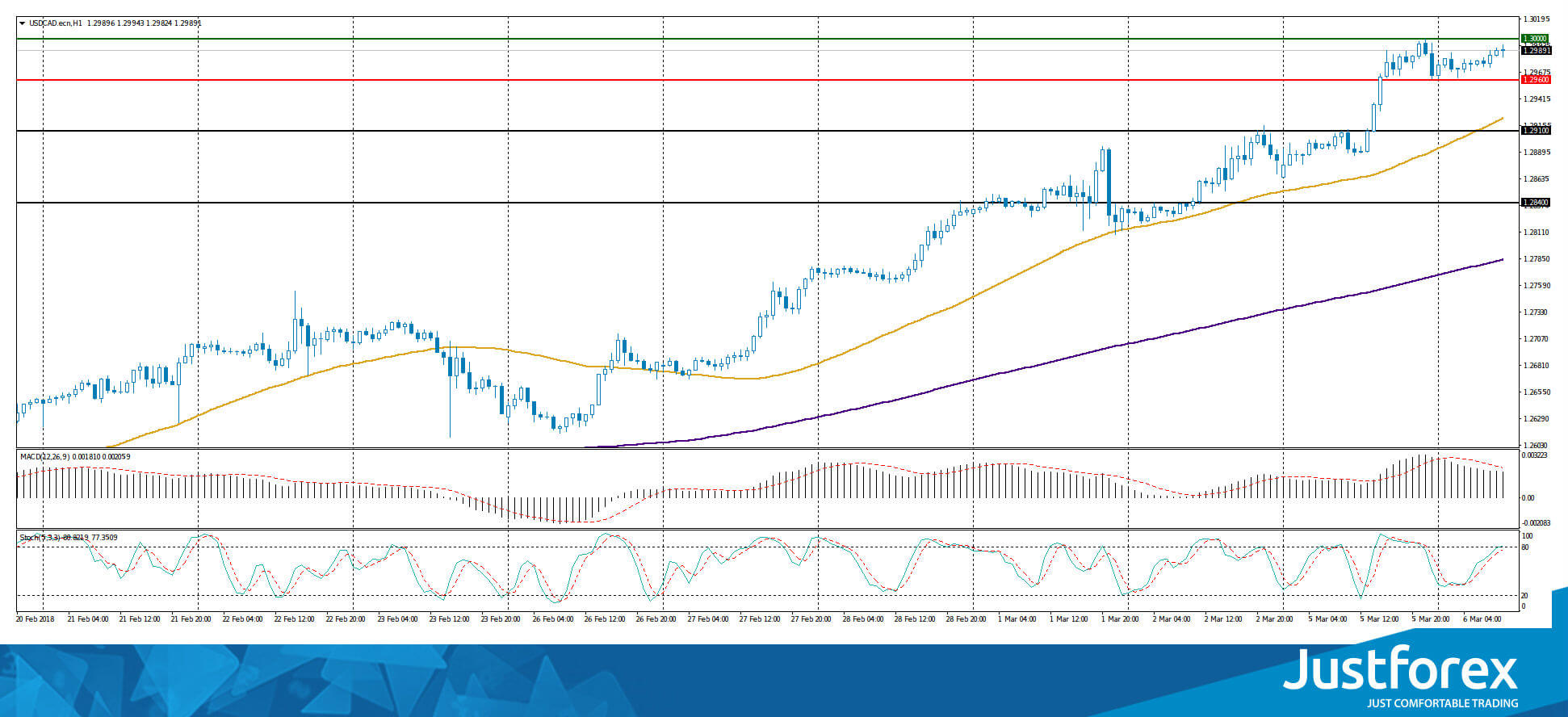Click the 1 Mar 20:00 time label
The height and width of the screenshot is (717, 1568).
pos(1120,619)
